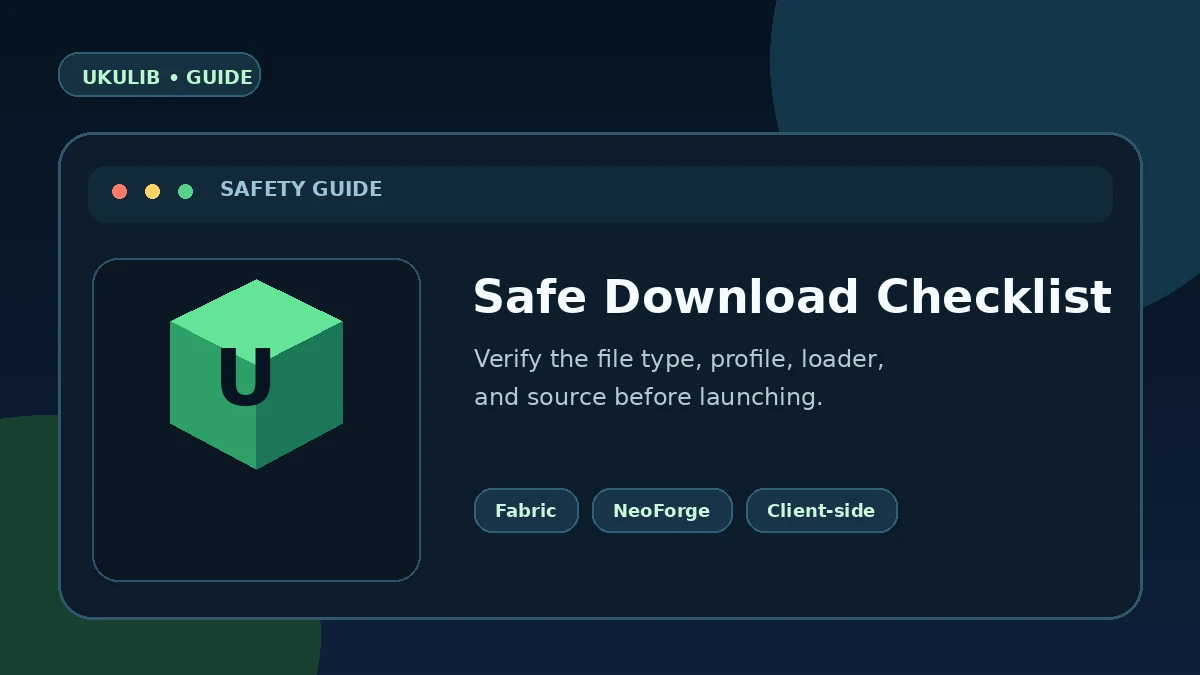Click the red window dot
The width and height of the screenshot is (1200, 675).
pos(120,191)
